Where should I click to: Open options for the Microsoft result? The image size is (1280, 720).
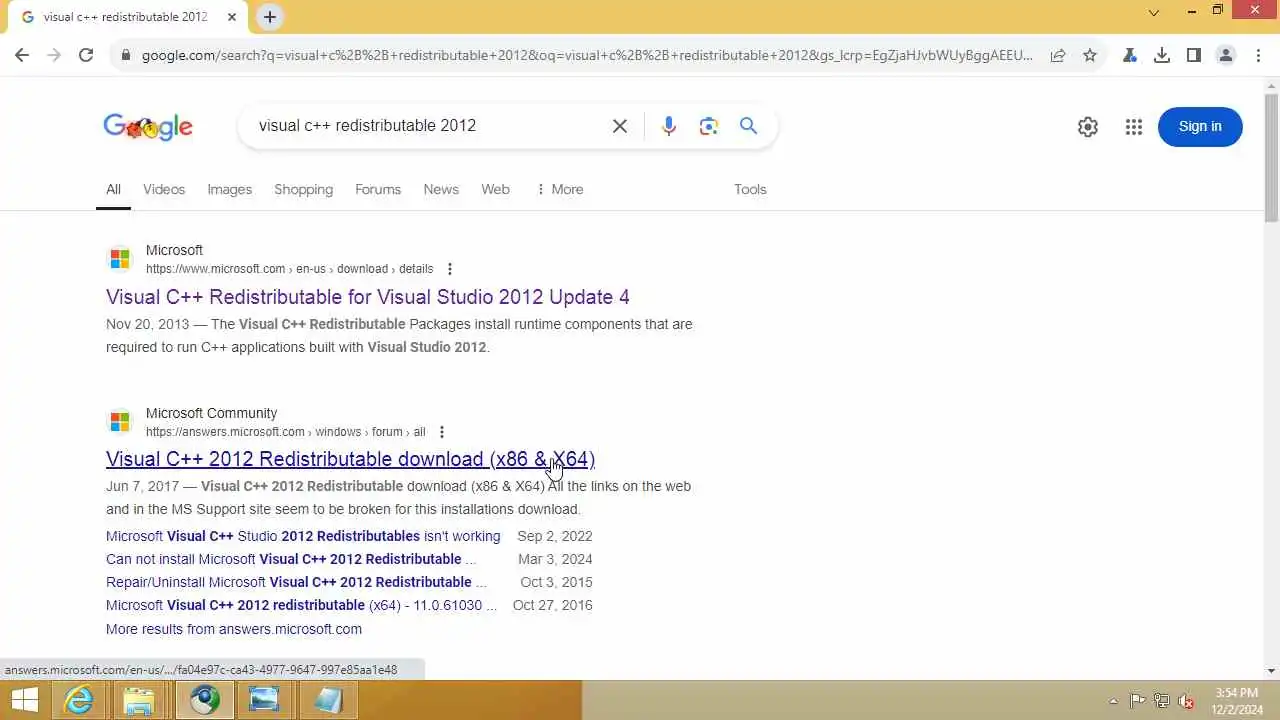click(x=450, y=269)
